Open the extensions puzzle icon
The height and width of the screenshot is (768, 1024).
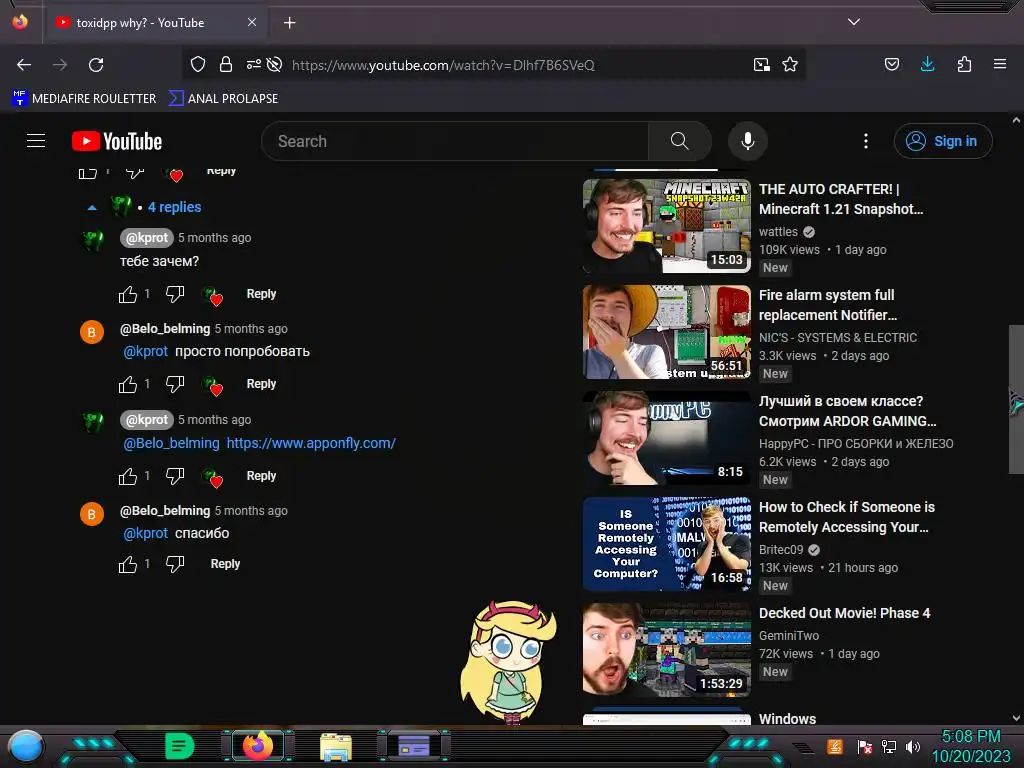964,64
